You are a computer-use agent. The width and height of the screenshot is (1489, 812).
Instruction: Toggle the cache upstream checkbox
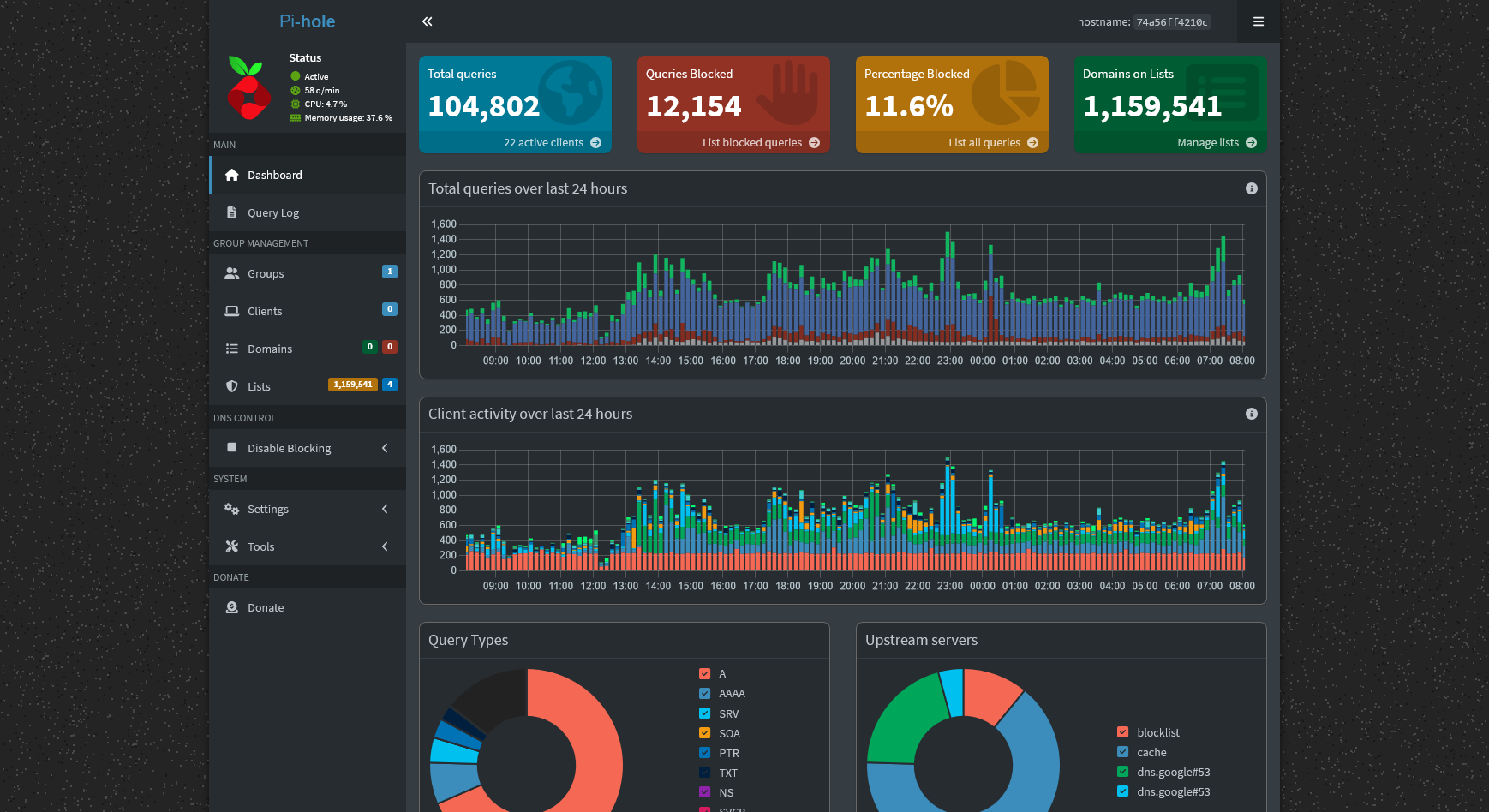pyautogui.click(x=1122, y=752)
